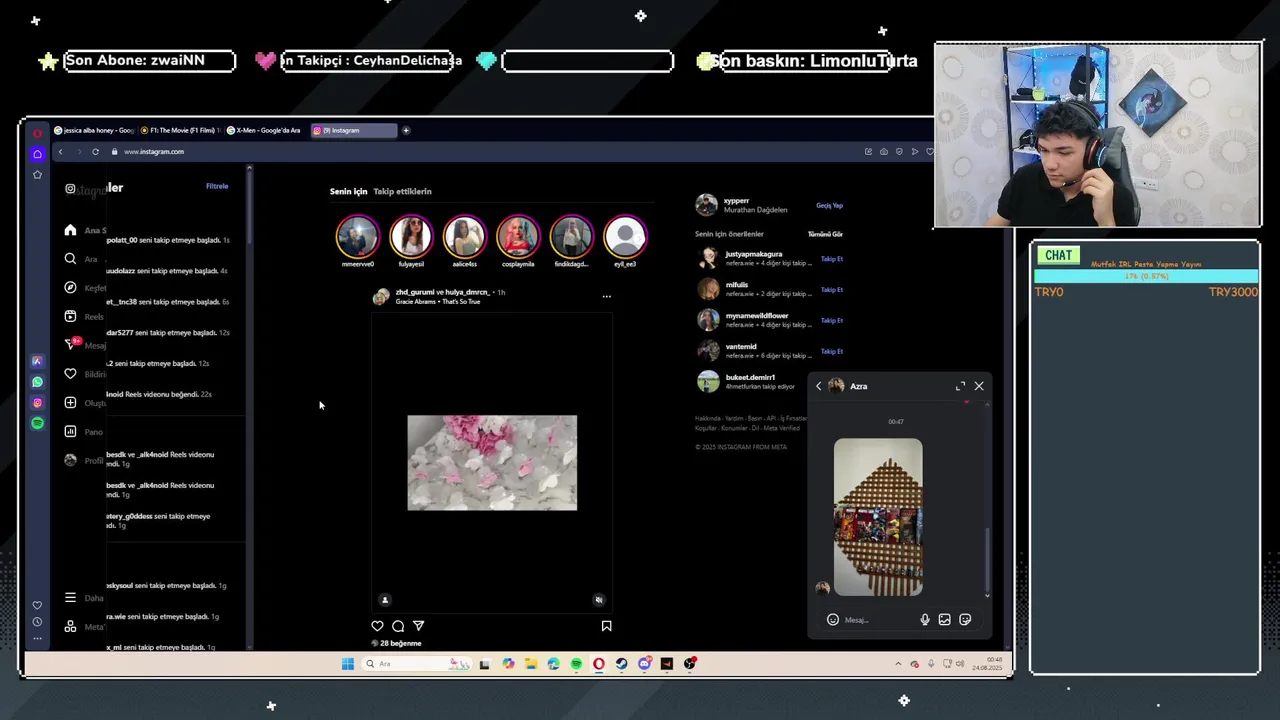The image size is (1280, 720).
Task: Like the post with the heart icon
Action: tap(377, 626)
